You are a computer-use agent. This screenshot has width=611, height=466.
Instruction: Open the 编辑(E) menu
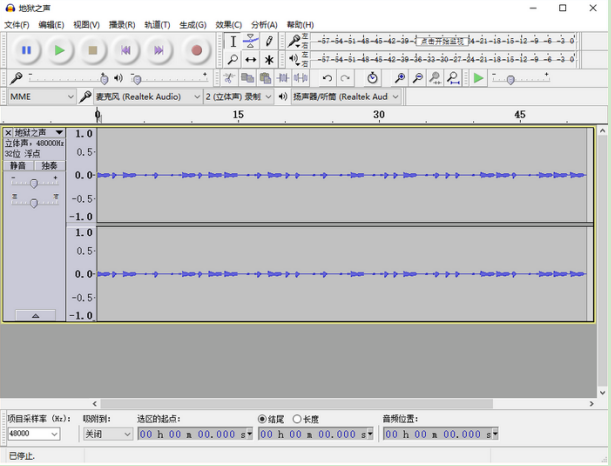[51, 25]
